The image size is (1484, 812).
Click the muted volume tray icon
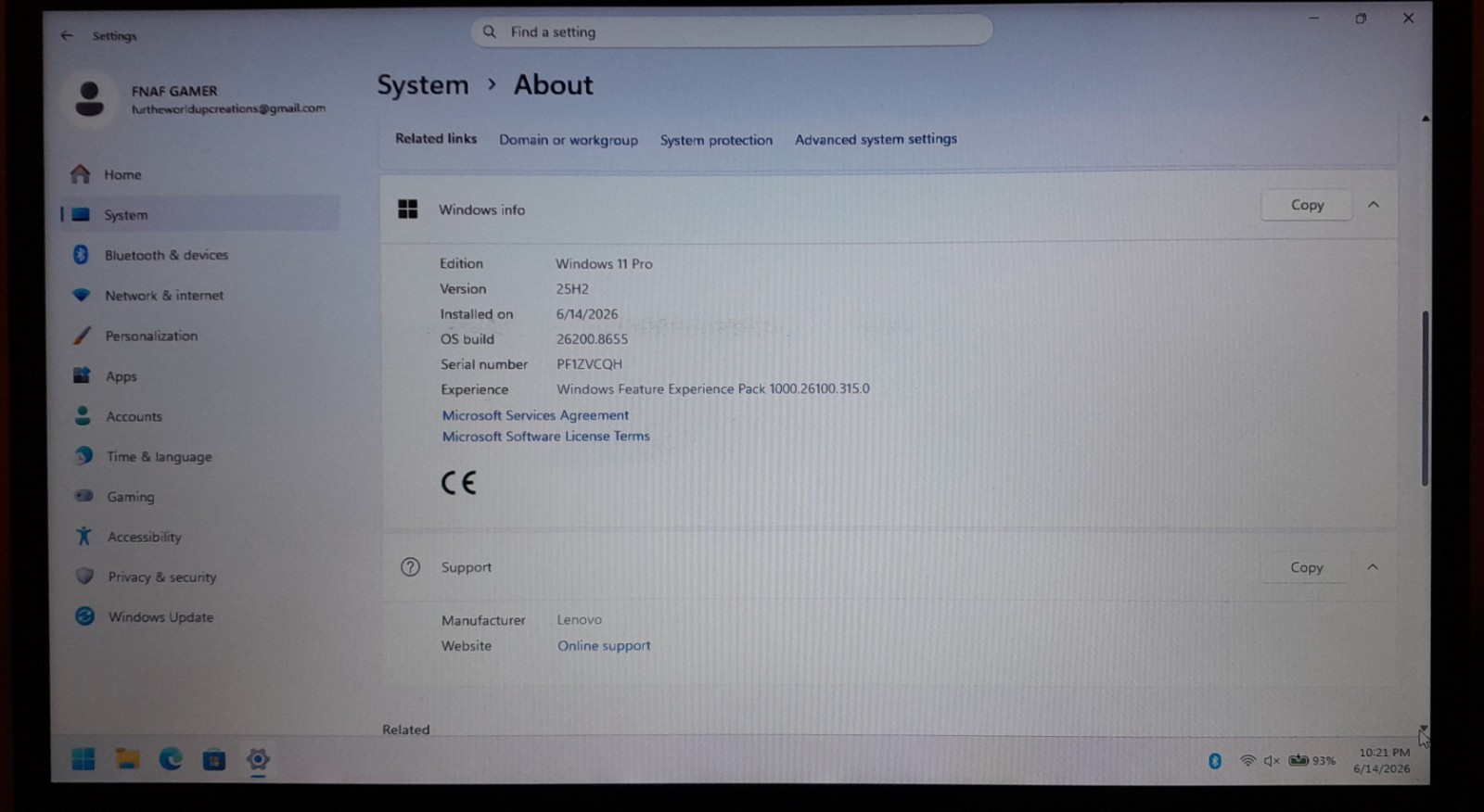coord(1272,760)
